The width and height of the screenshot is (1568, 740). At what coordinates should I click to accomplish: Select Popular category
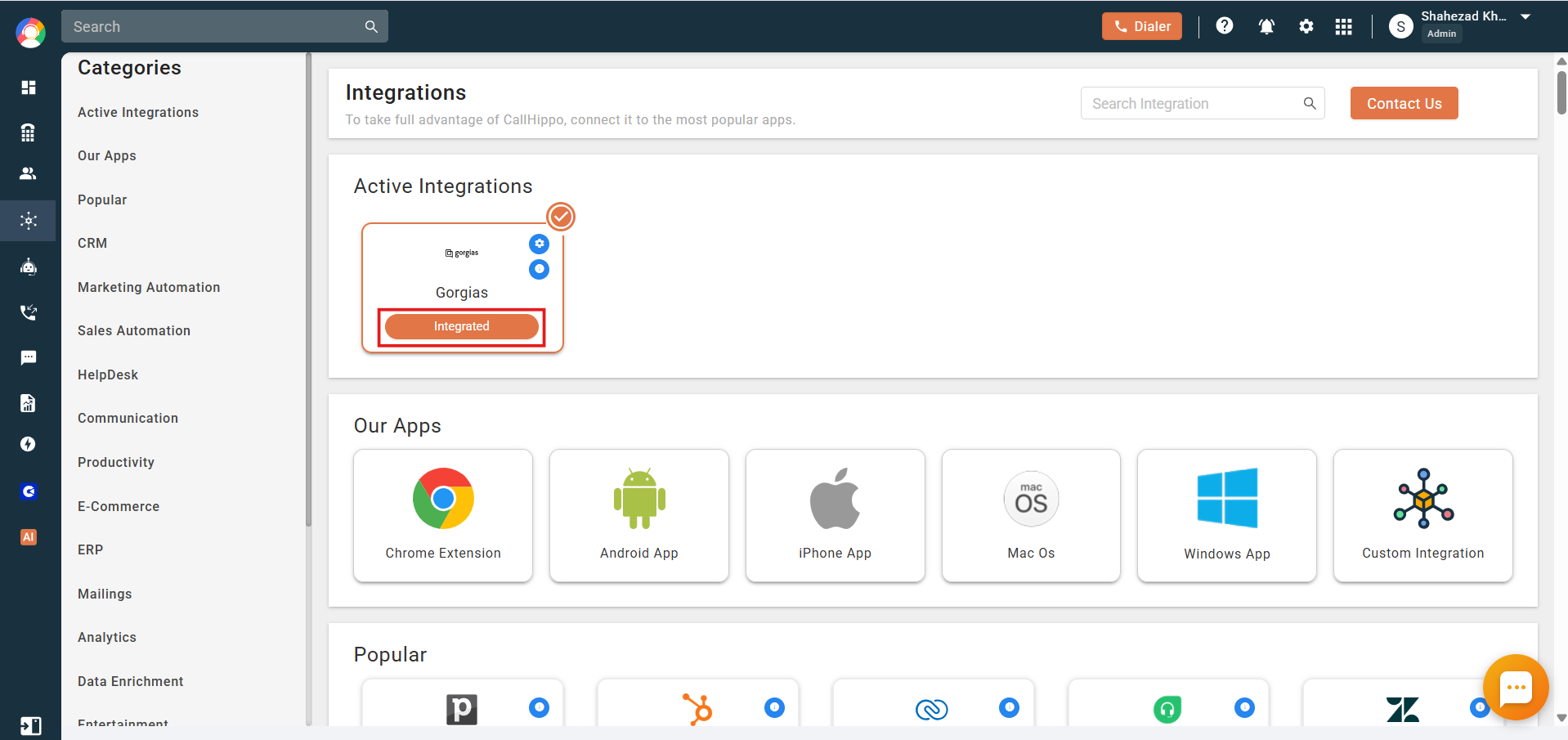[102, 200]
